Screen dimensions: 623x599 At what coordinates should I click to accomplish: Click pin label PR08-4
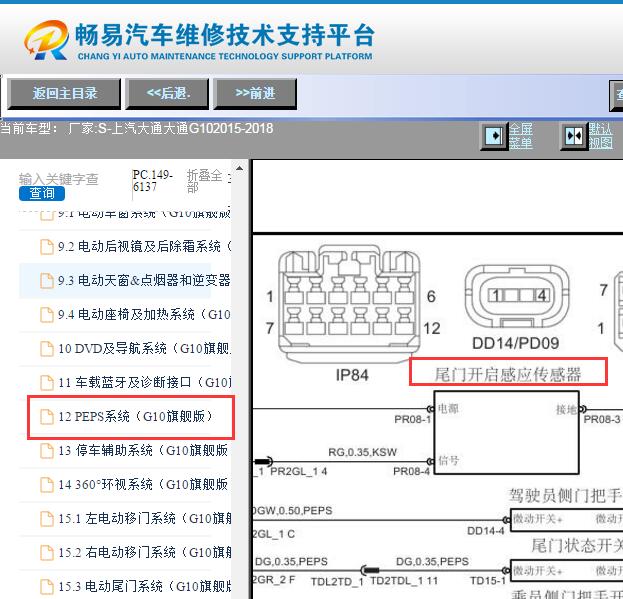coord(412,471)
